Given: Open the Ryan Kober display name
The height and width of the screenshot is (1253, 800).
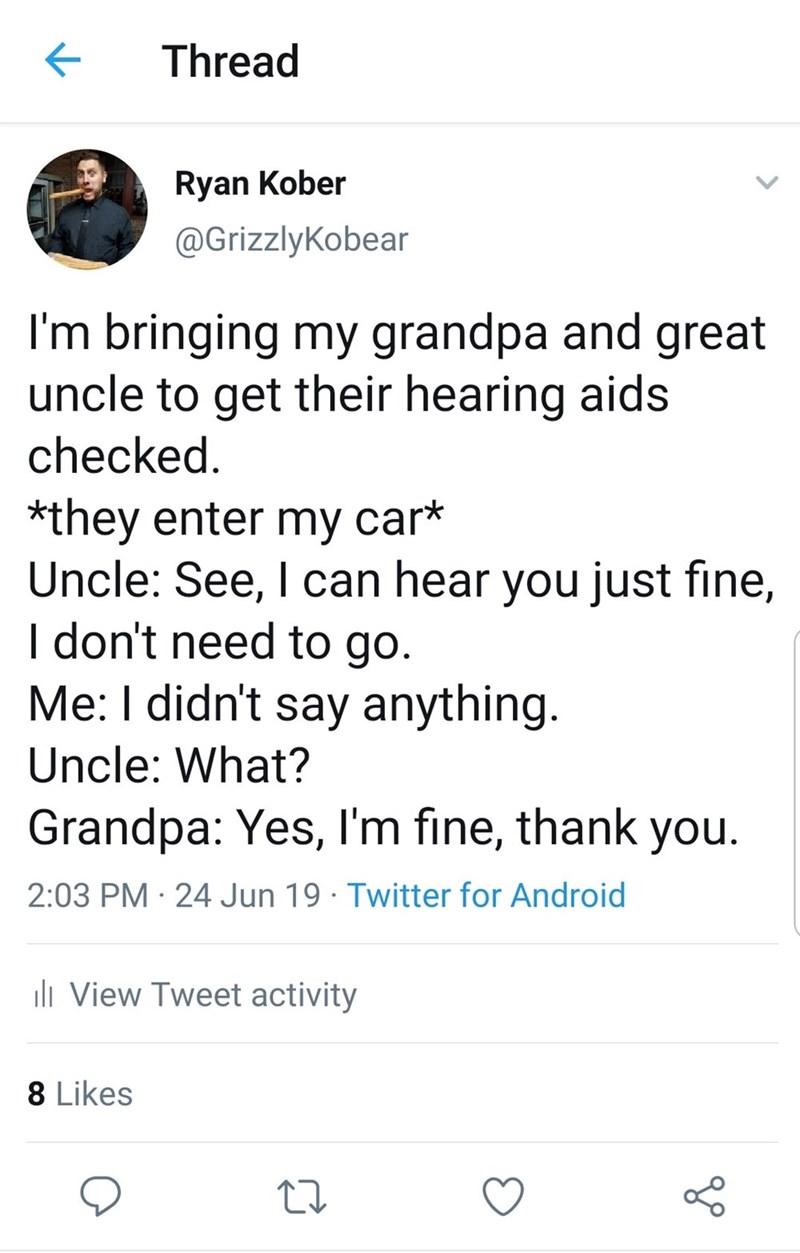Looking at the screenshot, I should pos(260,184).
